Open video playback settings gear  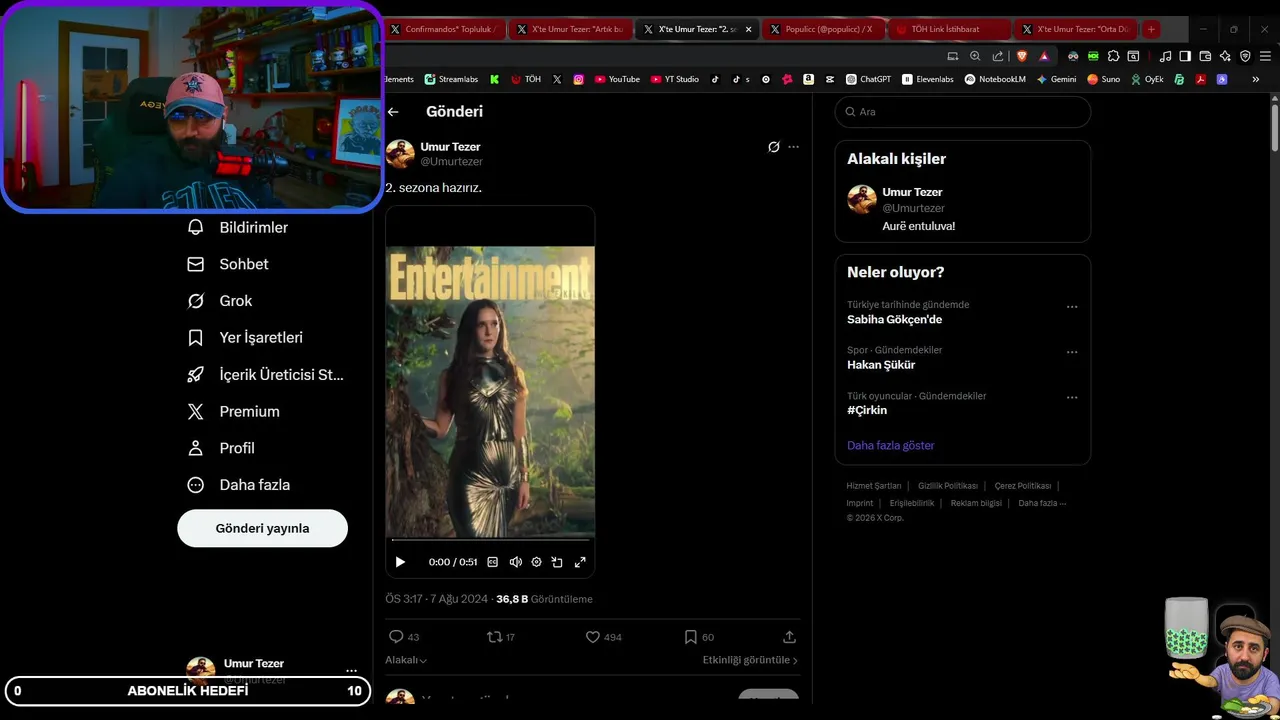tap(536, 562)
